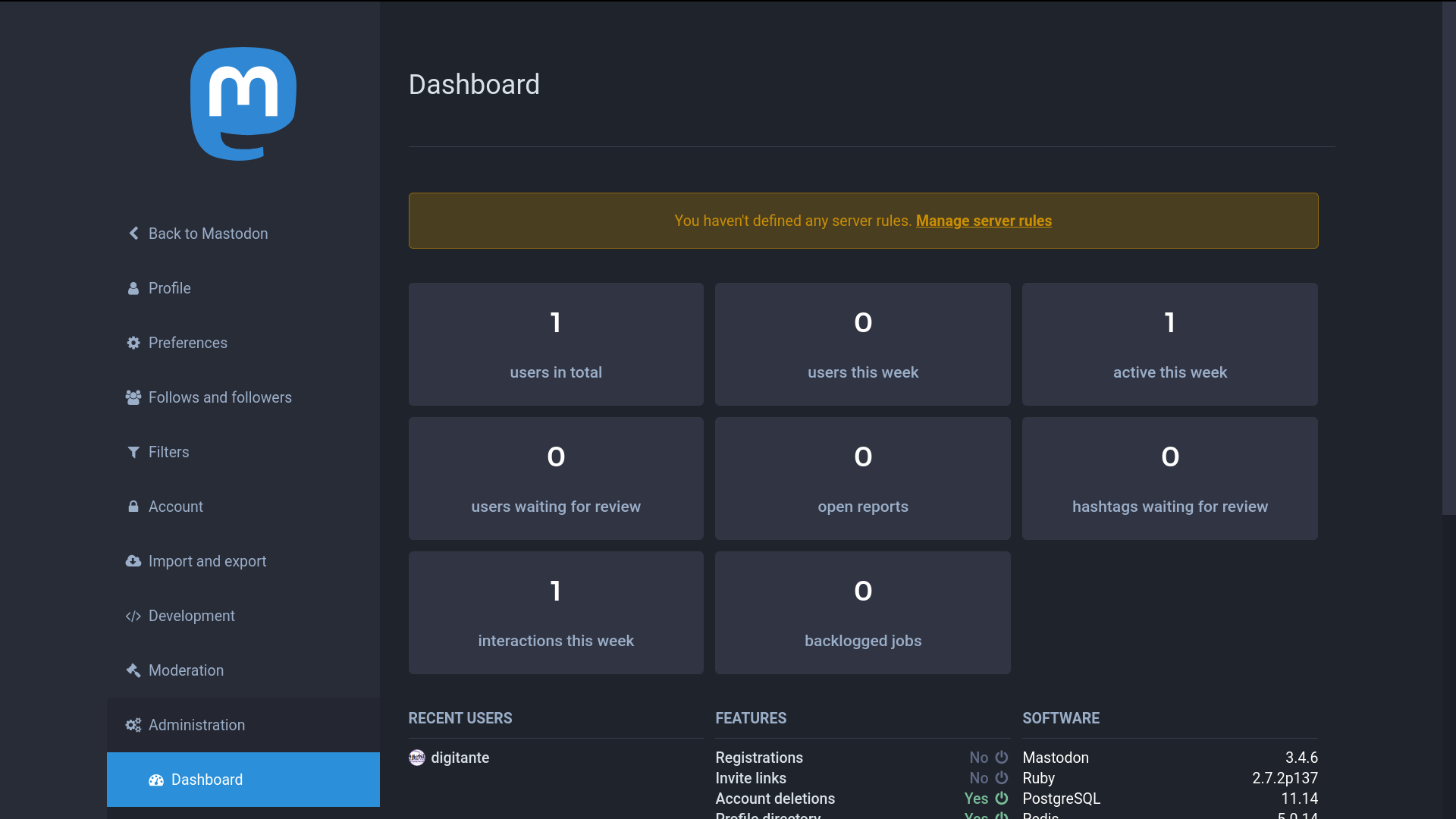Open the Manage server rules link
The width and height of the screenshot is (1456, 819).
(x=984, y=221)
